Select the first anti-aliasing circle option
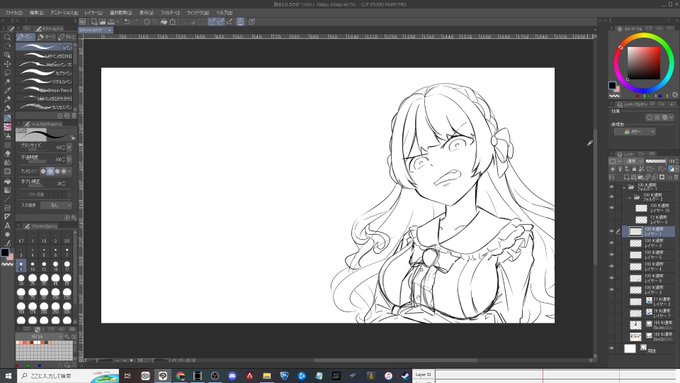 tap(43, 171)
